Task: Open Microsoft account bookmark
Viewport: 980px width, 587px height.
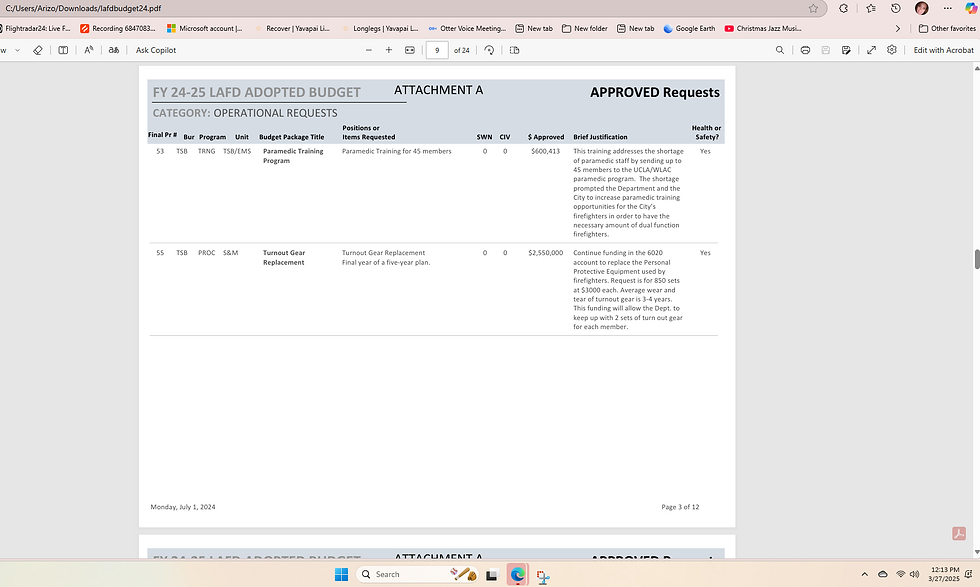Action: tap(204, 28)
